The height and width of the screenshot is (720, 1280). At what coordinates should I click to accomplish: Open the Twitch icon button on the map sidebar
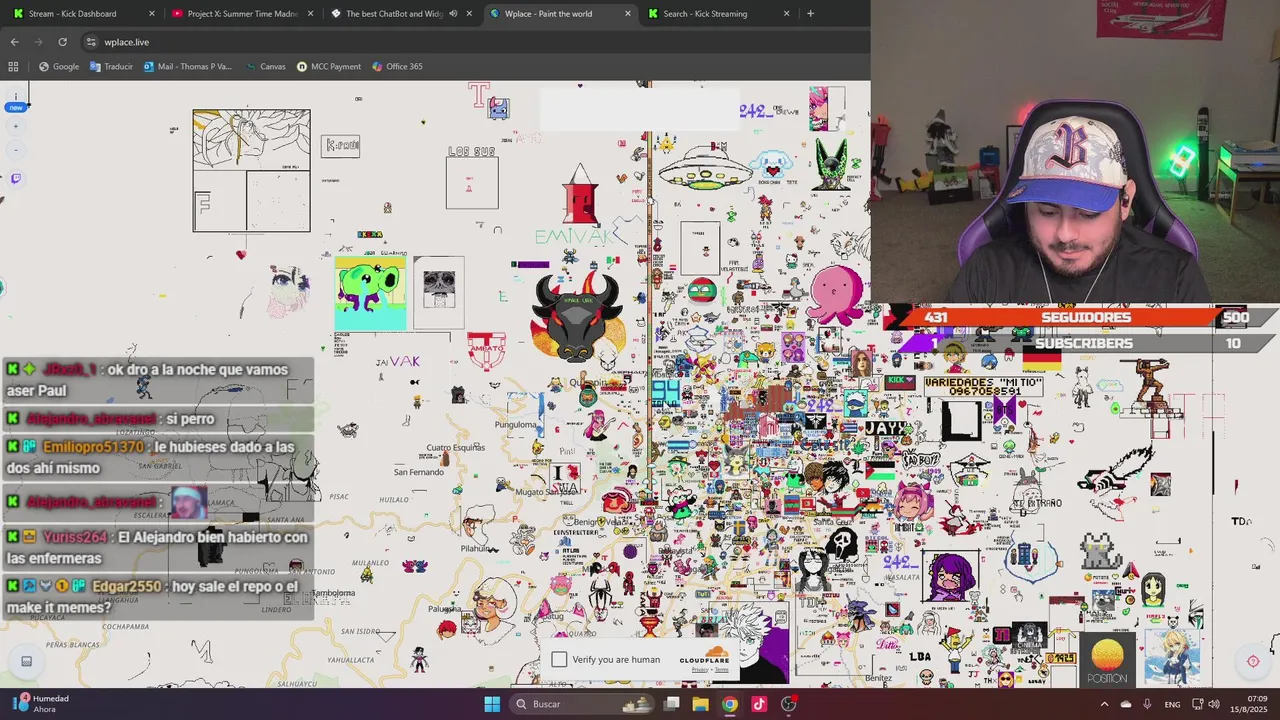point(16,178)
